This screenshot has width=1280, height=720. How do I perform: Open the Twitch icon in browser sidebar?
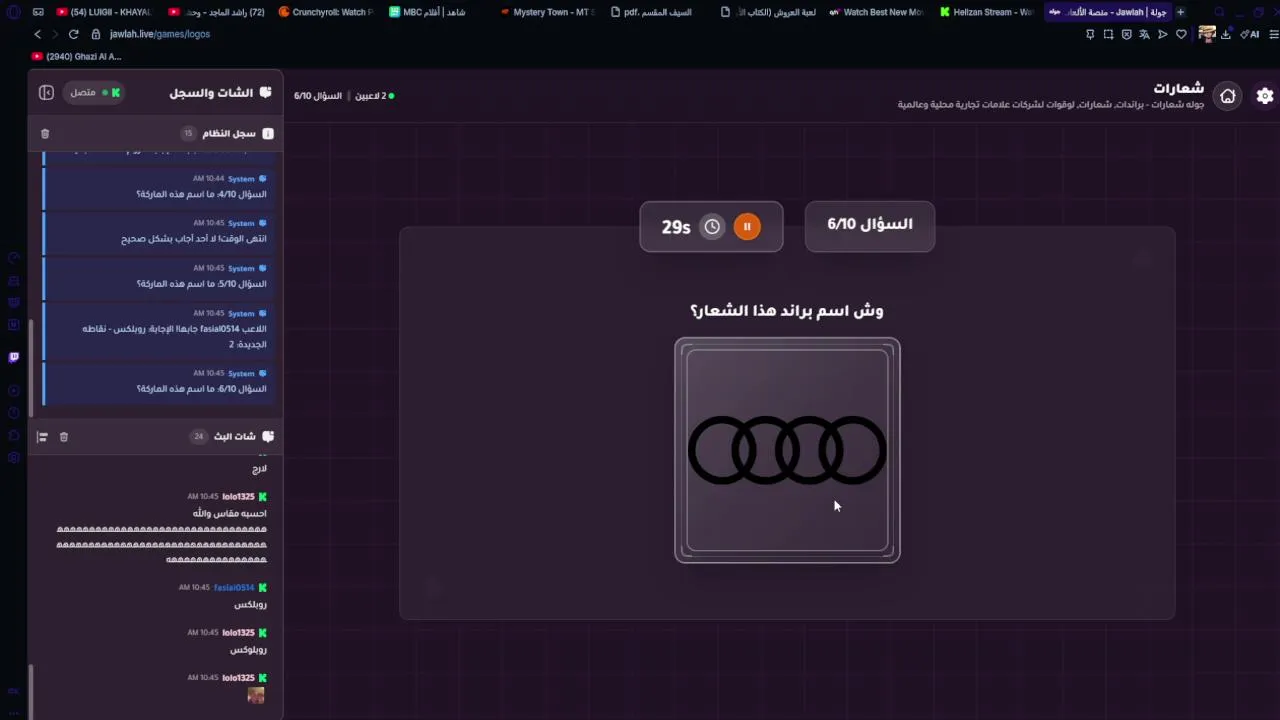click(13, 357)
